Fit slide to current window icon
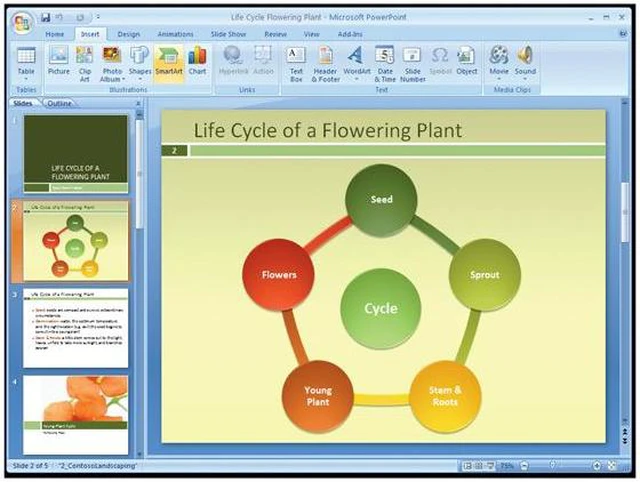Viewport: 640px width, 482px height. click(x=612, y=465)
